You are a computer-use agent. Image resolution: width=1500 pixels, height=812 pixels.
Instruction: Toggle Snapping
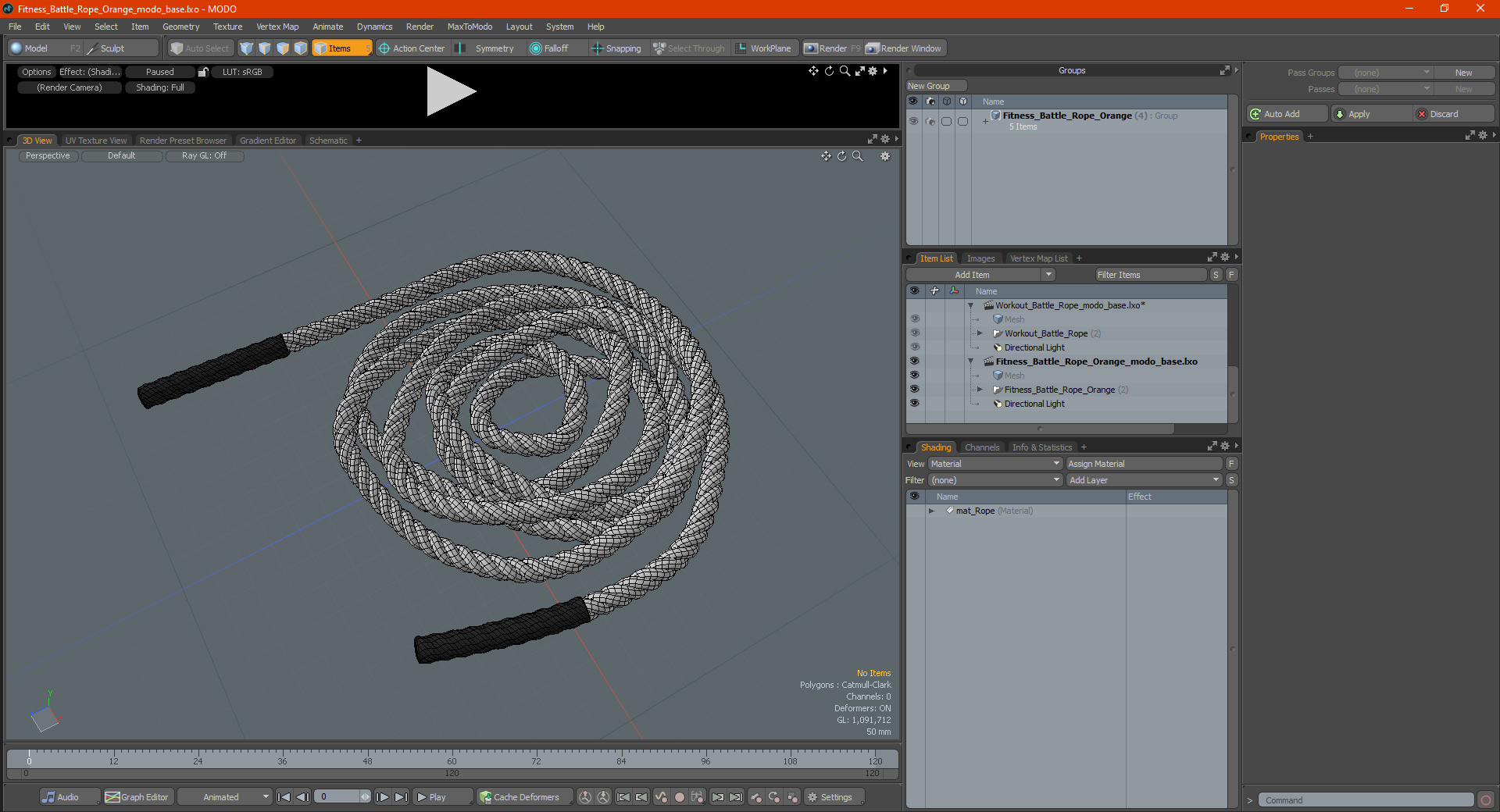tap(616, 48)
